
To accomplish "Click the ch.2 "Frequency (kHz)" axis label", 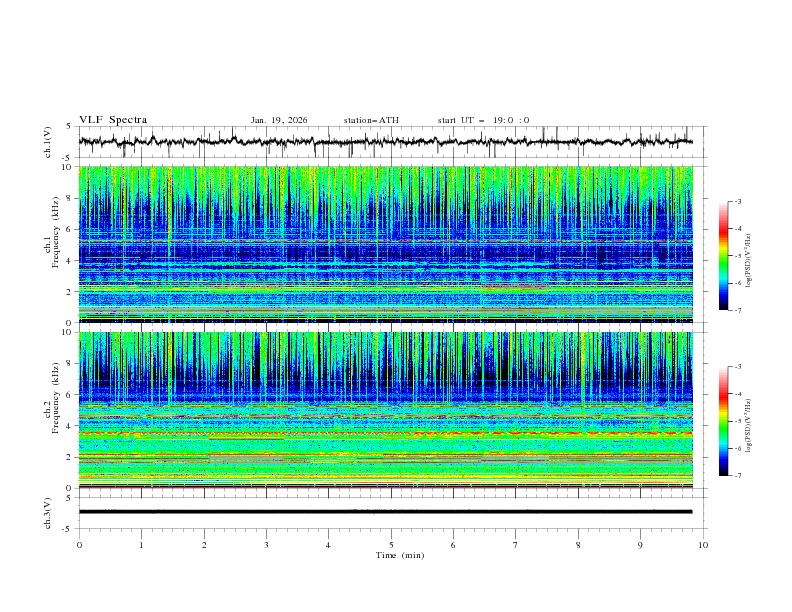I will pos(56,398).
